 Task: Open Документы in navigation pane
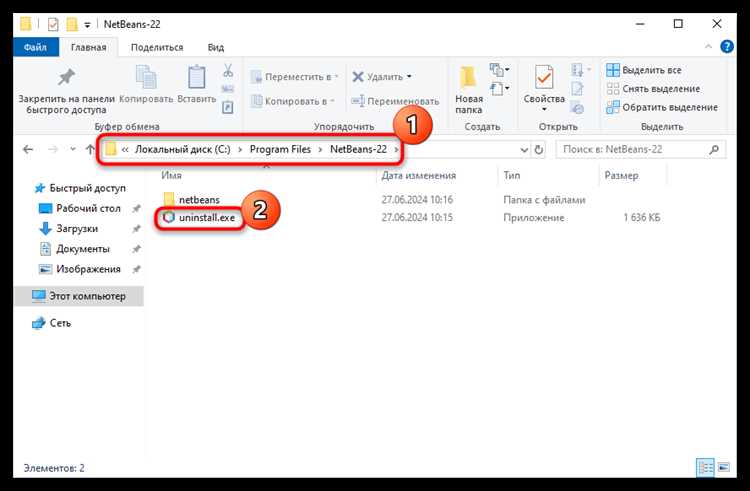(75, 249)
